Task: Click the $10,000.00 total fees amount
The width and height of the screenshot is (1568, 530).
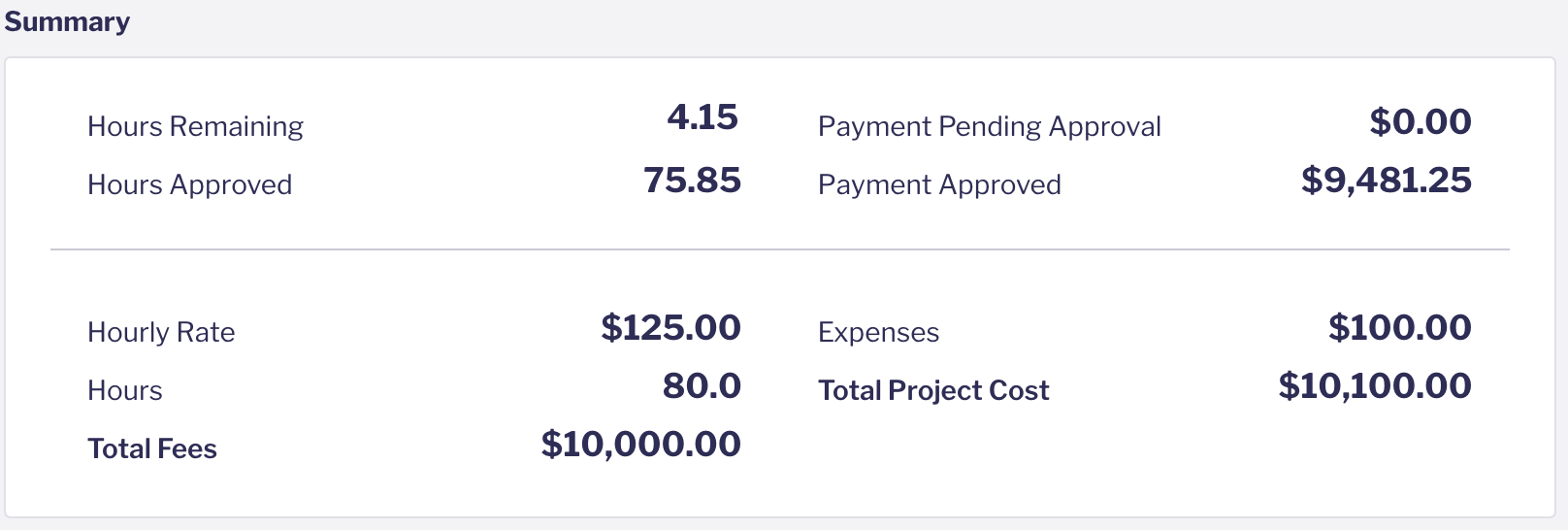Action: [640, 445]
